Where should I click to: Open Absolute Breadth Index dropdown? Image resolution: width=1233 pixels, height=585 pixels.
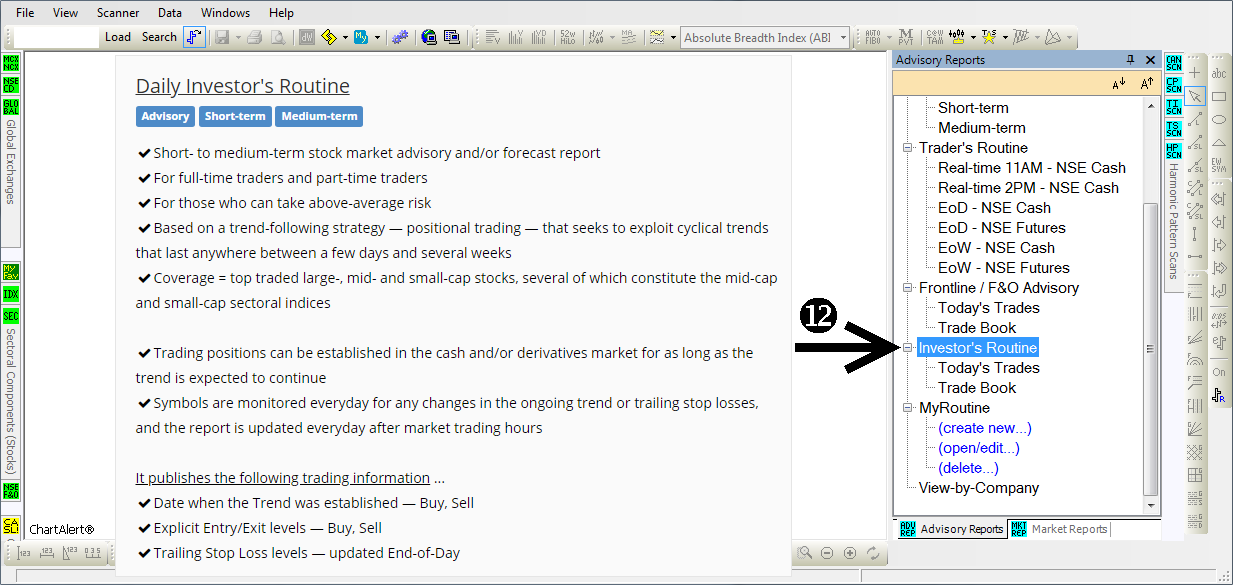tap(844, 37)
